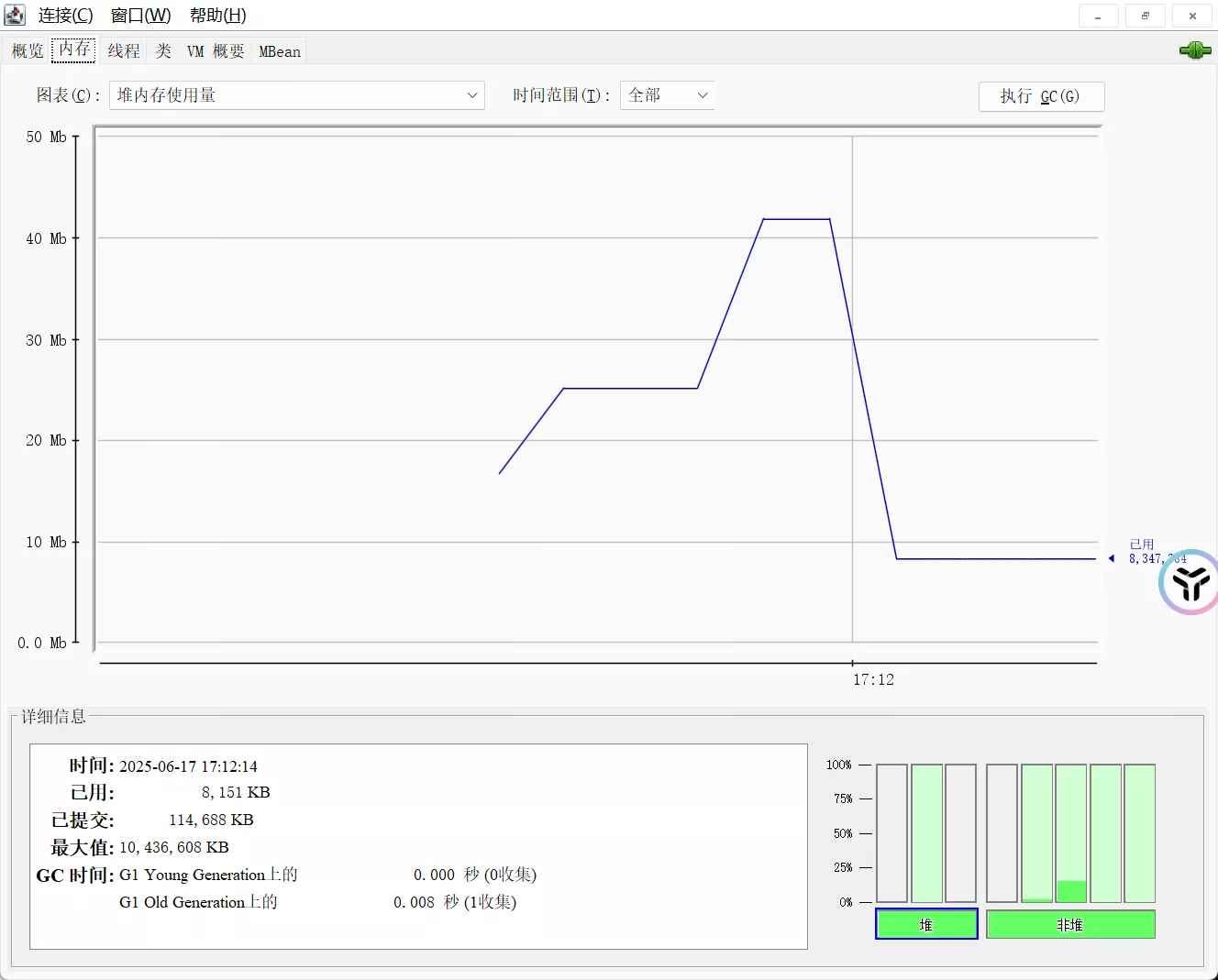Open the 图表 chart type dropdown
1218x980 pixels.
[296, 95]
